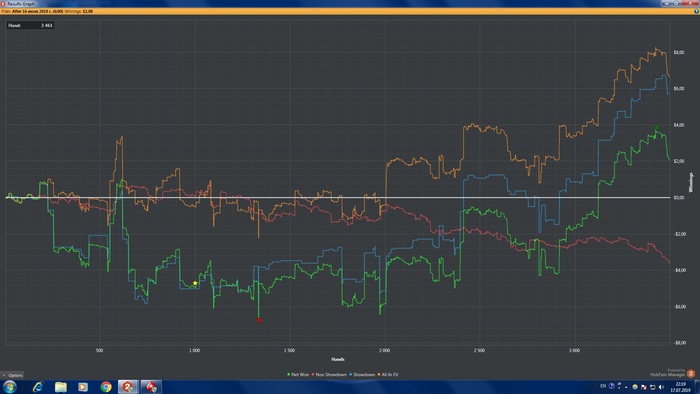Image resolution: width=700 pixels, height=394 pixels.
Task: Click the help icon in system tray
Action: pyautogui.click(x=611, y=386)
